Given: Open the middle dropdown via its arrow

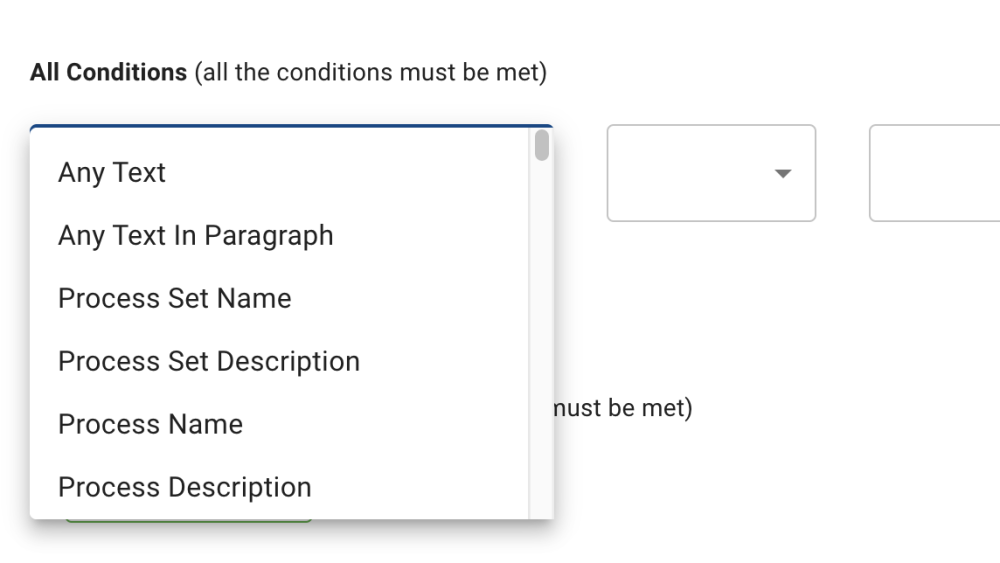Looking at the screenshot, I should [783, 174].
